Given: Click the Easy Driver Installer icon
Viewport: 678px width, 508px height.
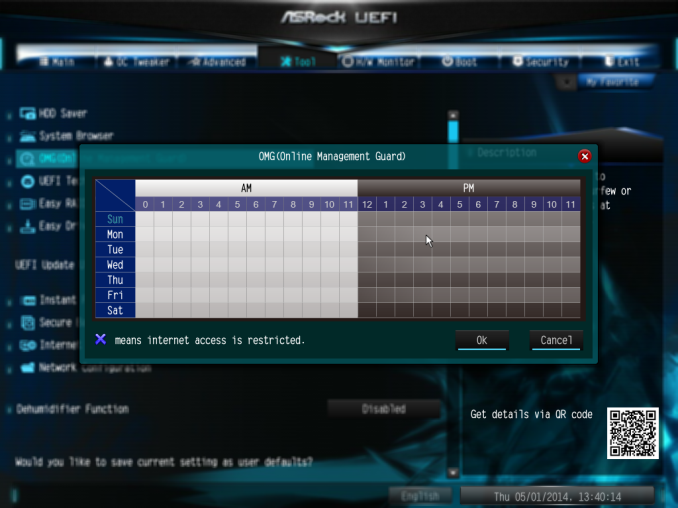Looking at the screenshot, I should [27, 226].
